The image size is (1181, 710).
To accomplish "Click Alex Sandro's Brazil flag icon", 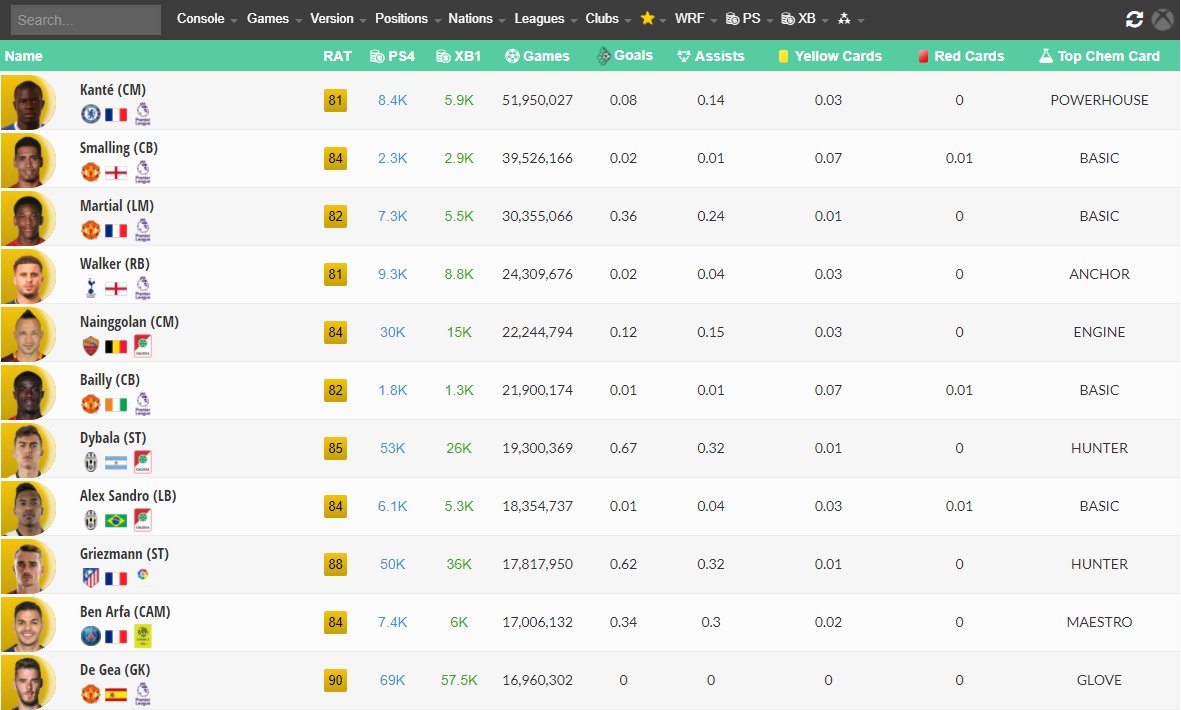I will [x=116, y=520].
